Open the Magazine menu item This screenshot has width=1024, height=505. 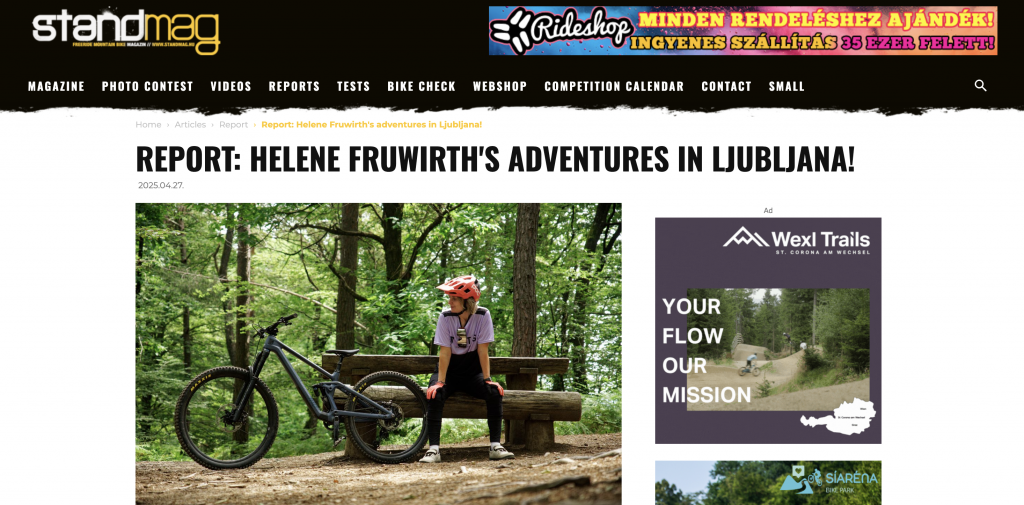(x=56, y=86)
